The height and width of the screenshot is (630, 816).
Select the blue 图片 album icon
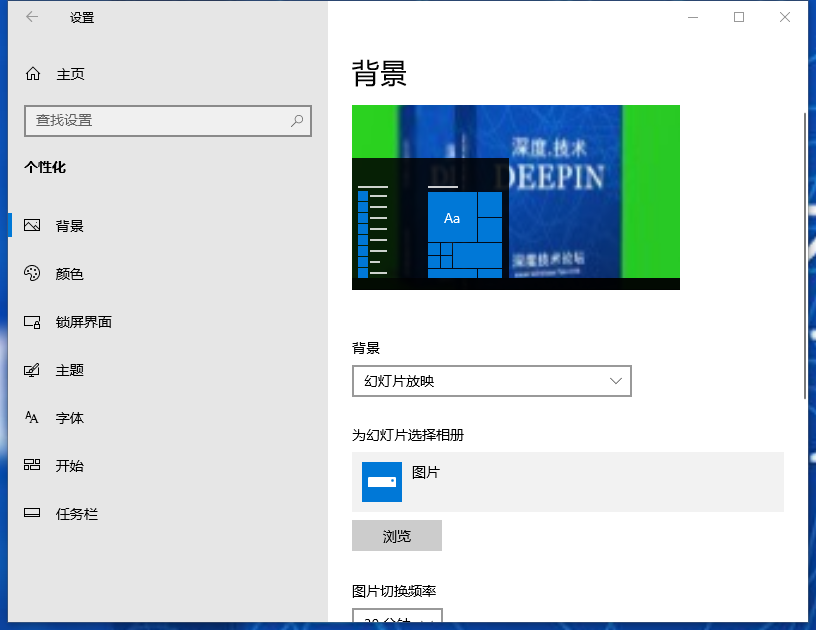382,482
